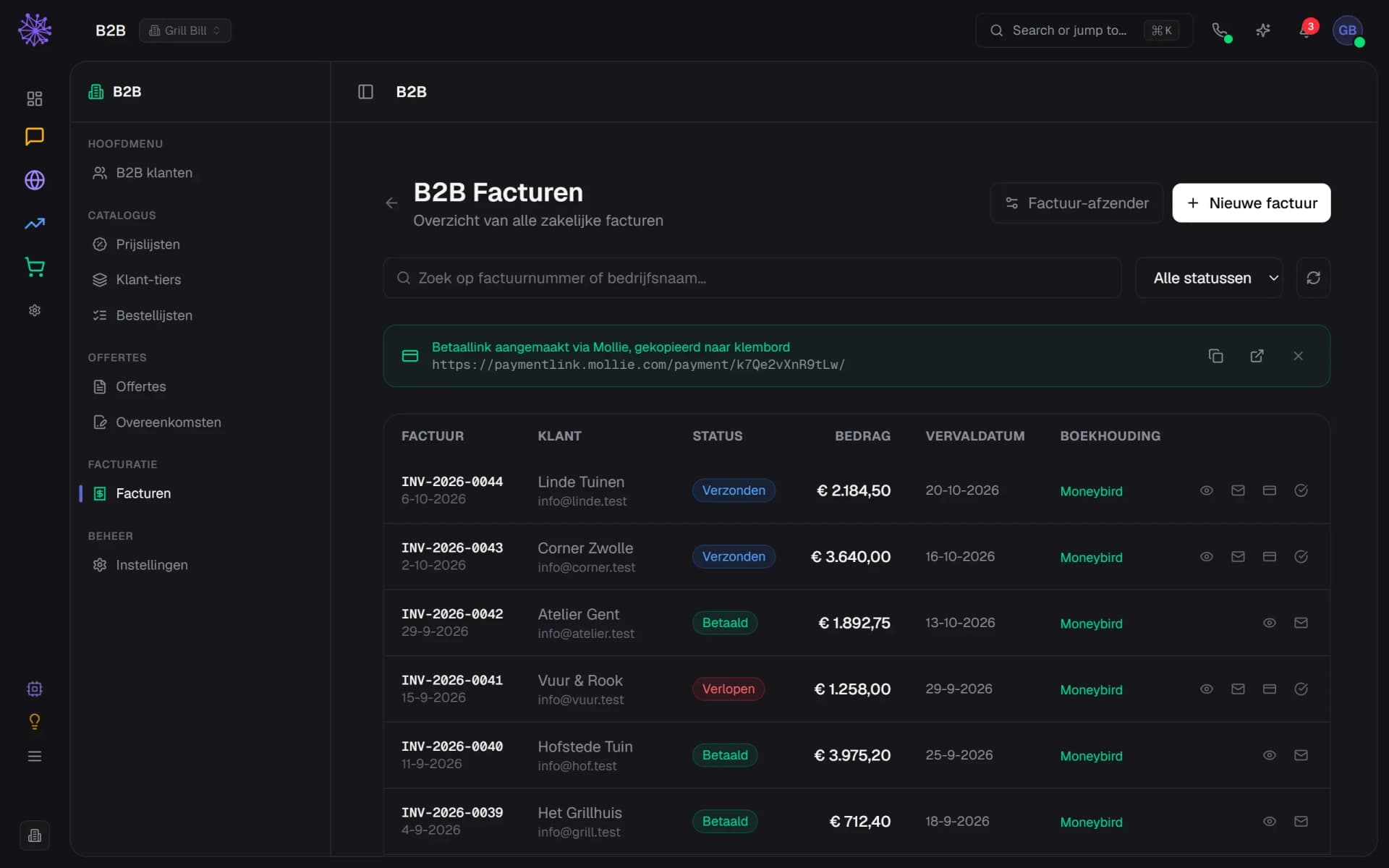Toggle the sidebar panel collapse icon
This screenshot has height=868, width=1389.
(365, 92)
